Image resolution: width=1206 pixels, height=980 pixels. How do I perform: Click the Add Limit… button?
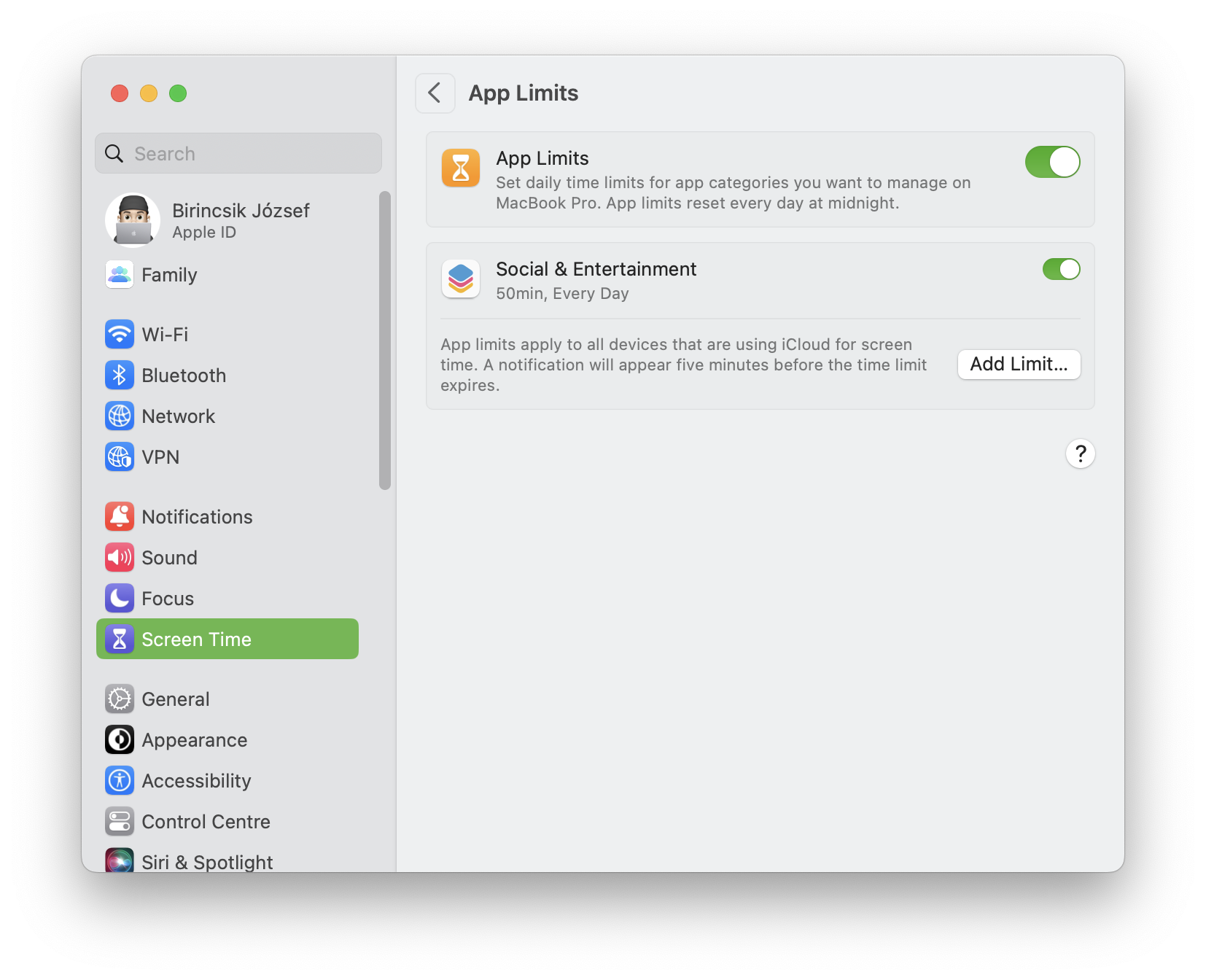pos(1019,365)
